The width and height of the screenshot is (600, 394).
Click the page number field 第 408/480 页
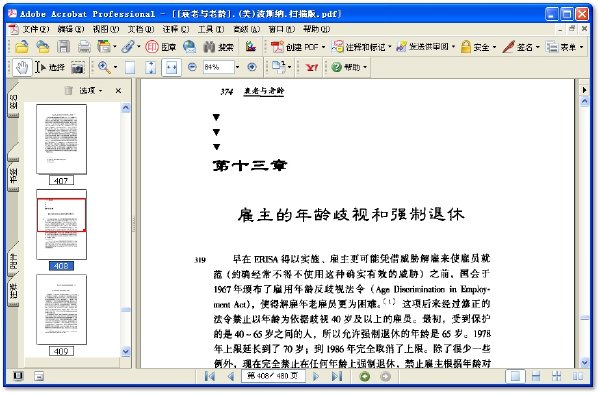273,376
